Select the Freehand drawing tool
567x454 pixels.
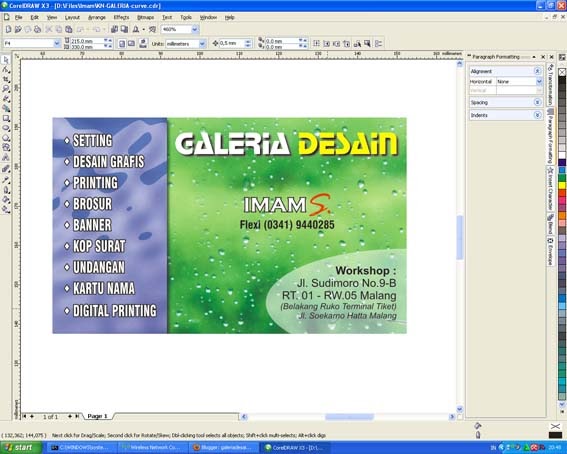point(6,98)
